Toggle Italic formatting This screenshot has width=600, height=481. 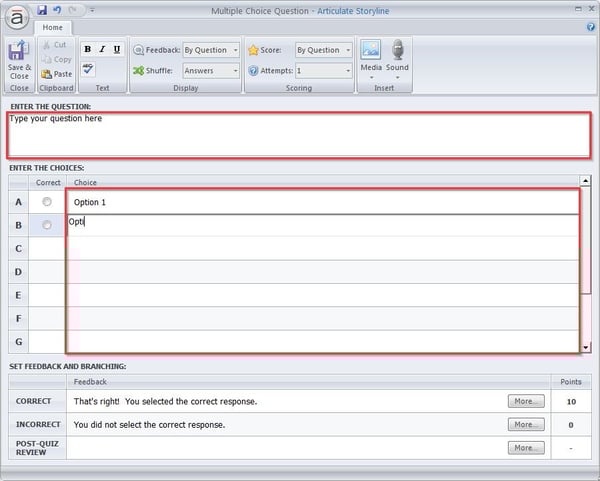click(x=102, y=49)
